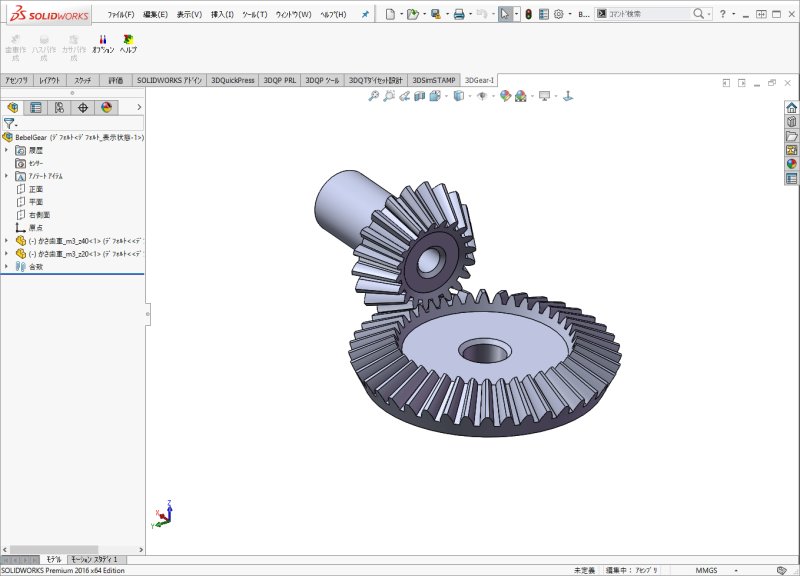800x576 pixels.
Task: Click the Edit Appearance color ball icon
Action: (x=505, y=96)
